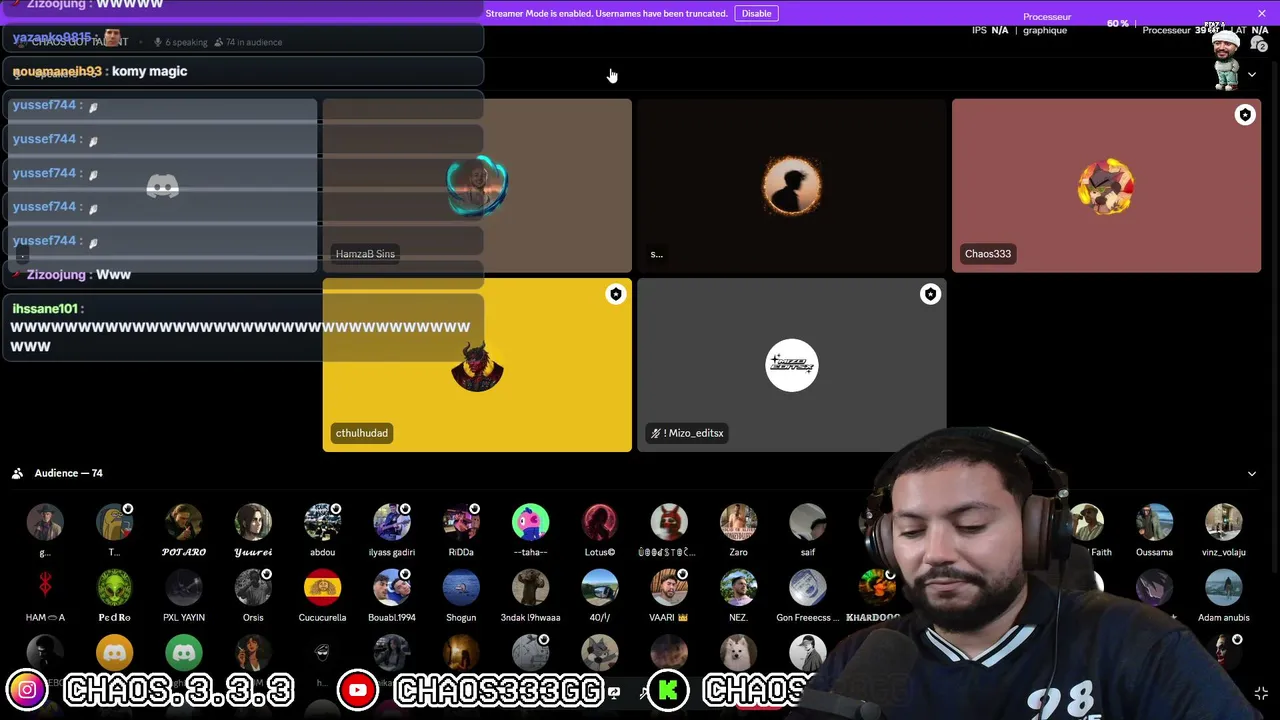1280x720 pixels.
Task: Select the flaming silhouette avatar of speaker s...
Action: [x=792, y=186]
